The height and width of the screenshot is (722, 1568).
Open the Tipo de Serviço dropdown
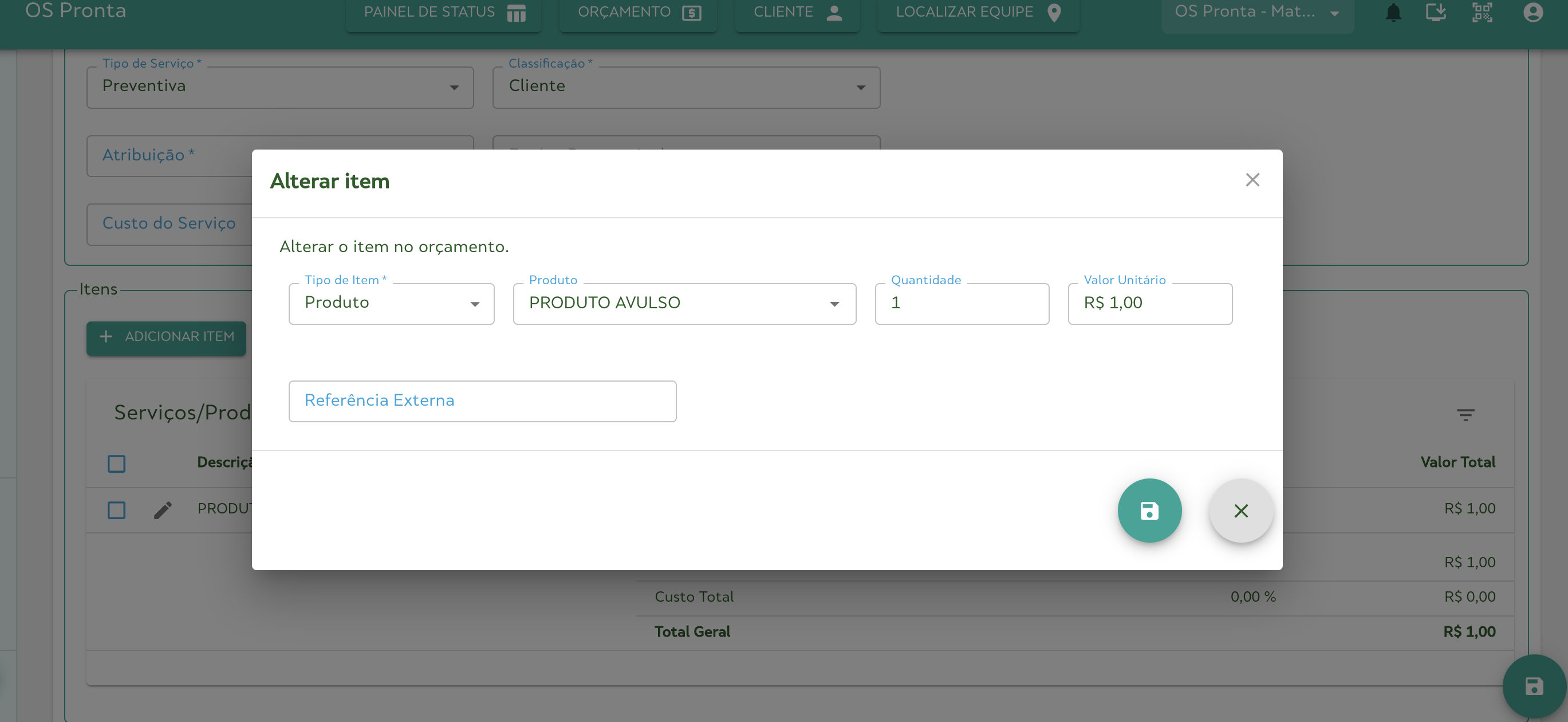point(279,87)
